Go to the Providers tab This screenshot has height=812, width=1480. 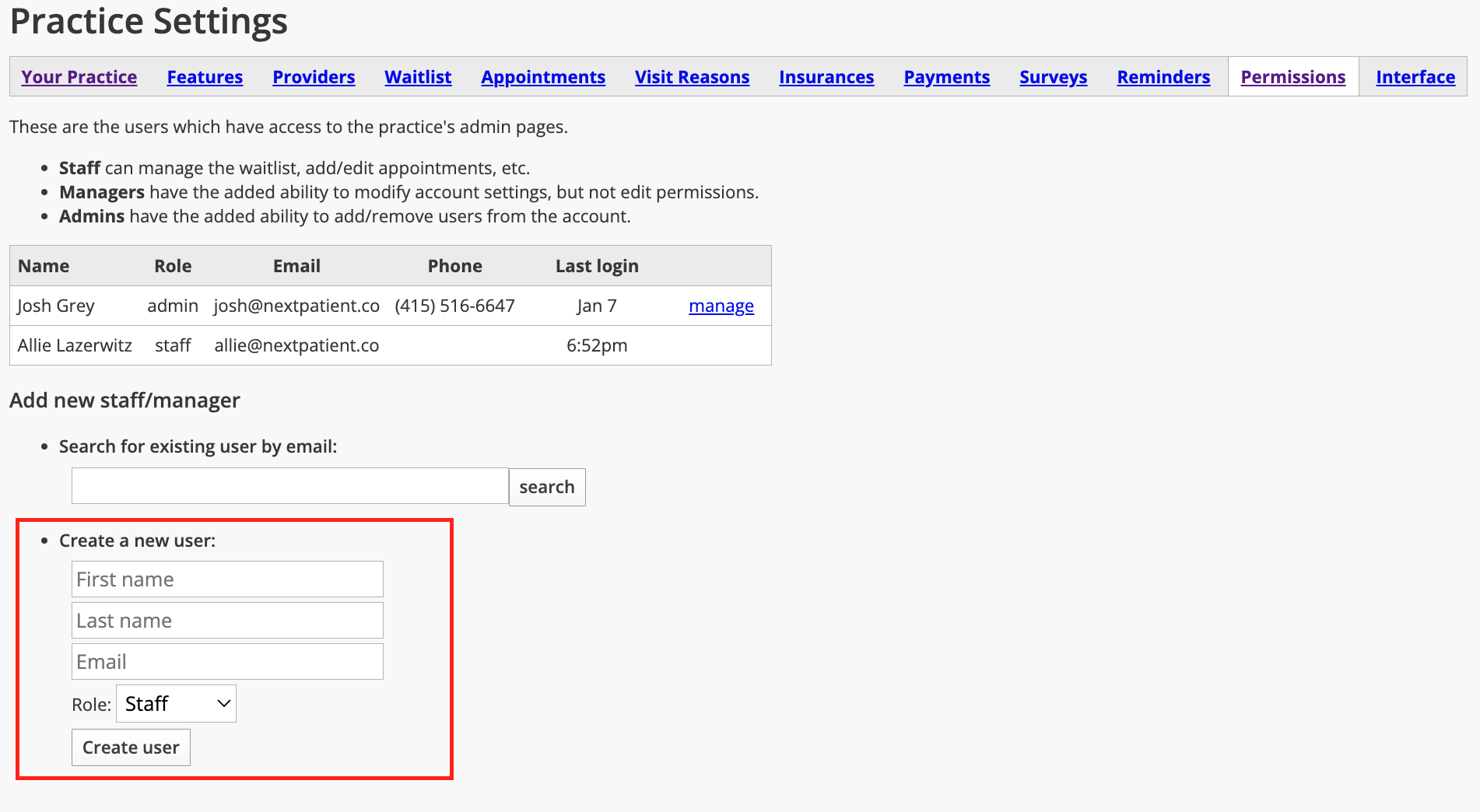tap(314, 77)
